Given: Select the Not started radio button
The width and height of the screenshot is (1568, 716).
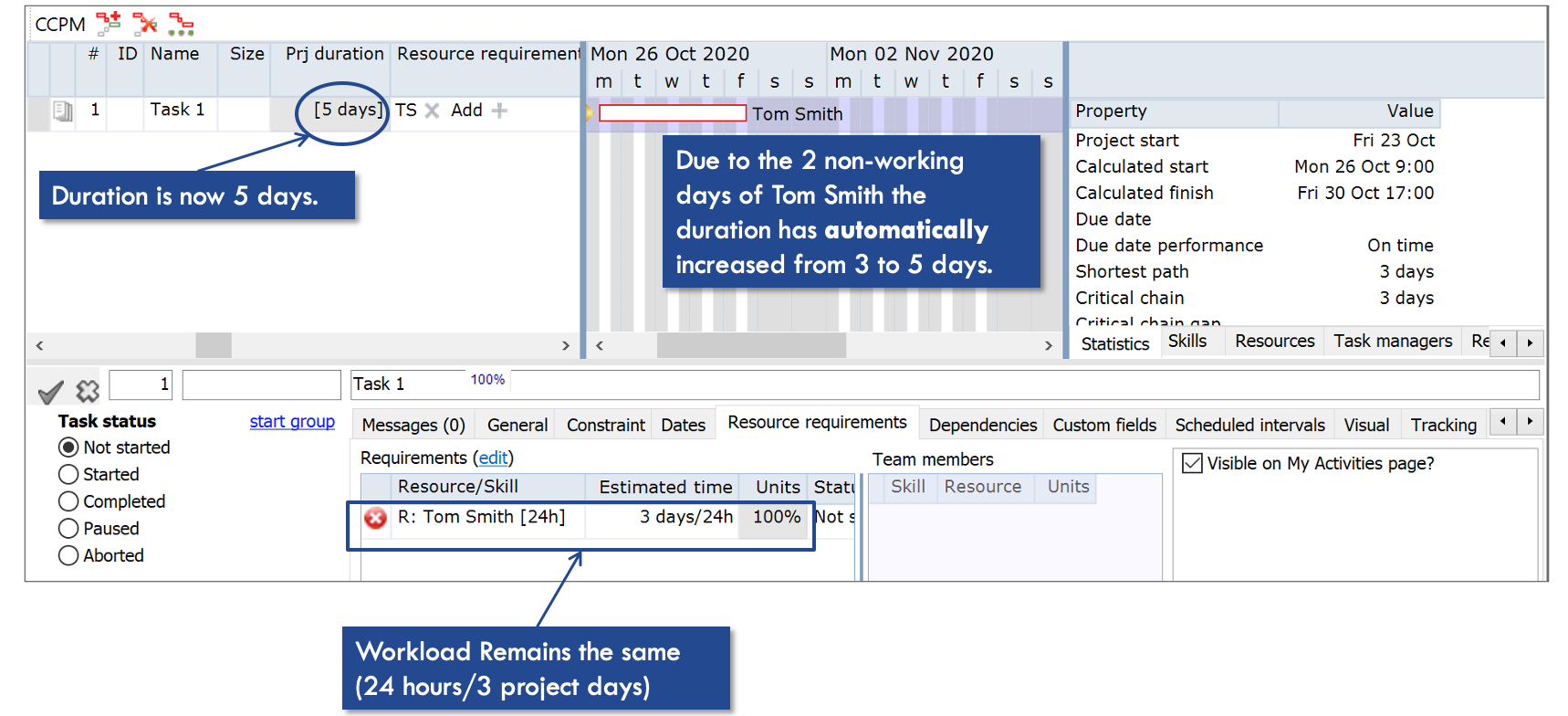Looking at the screenshot, I should click(68, 447).
